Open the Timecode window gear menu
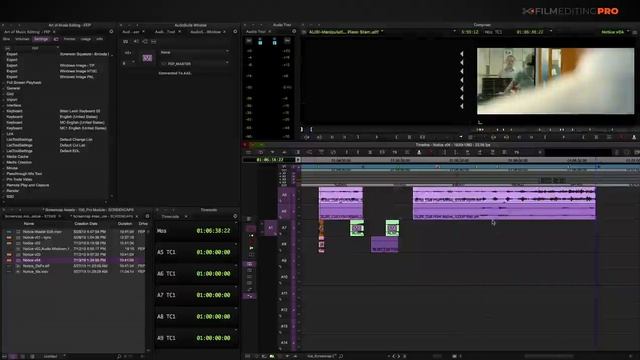The image size is (640, 360). (235, 216)
